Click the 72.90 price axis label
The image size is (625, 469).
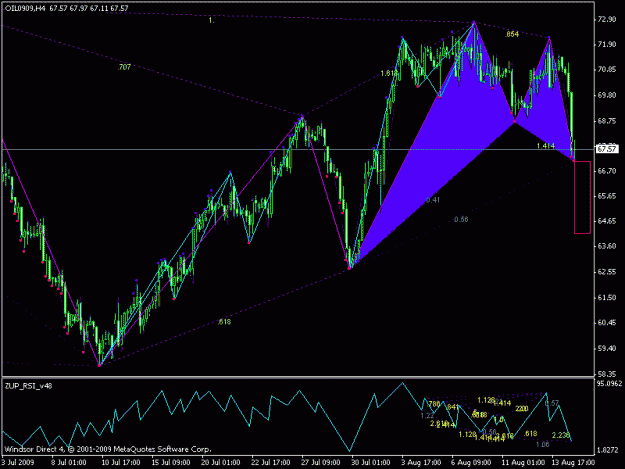607,20
